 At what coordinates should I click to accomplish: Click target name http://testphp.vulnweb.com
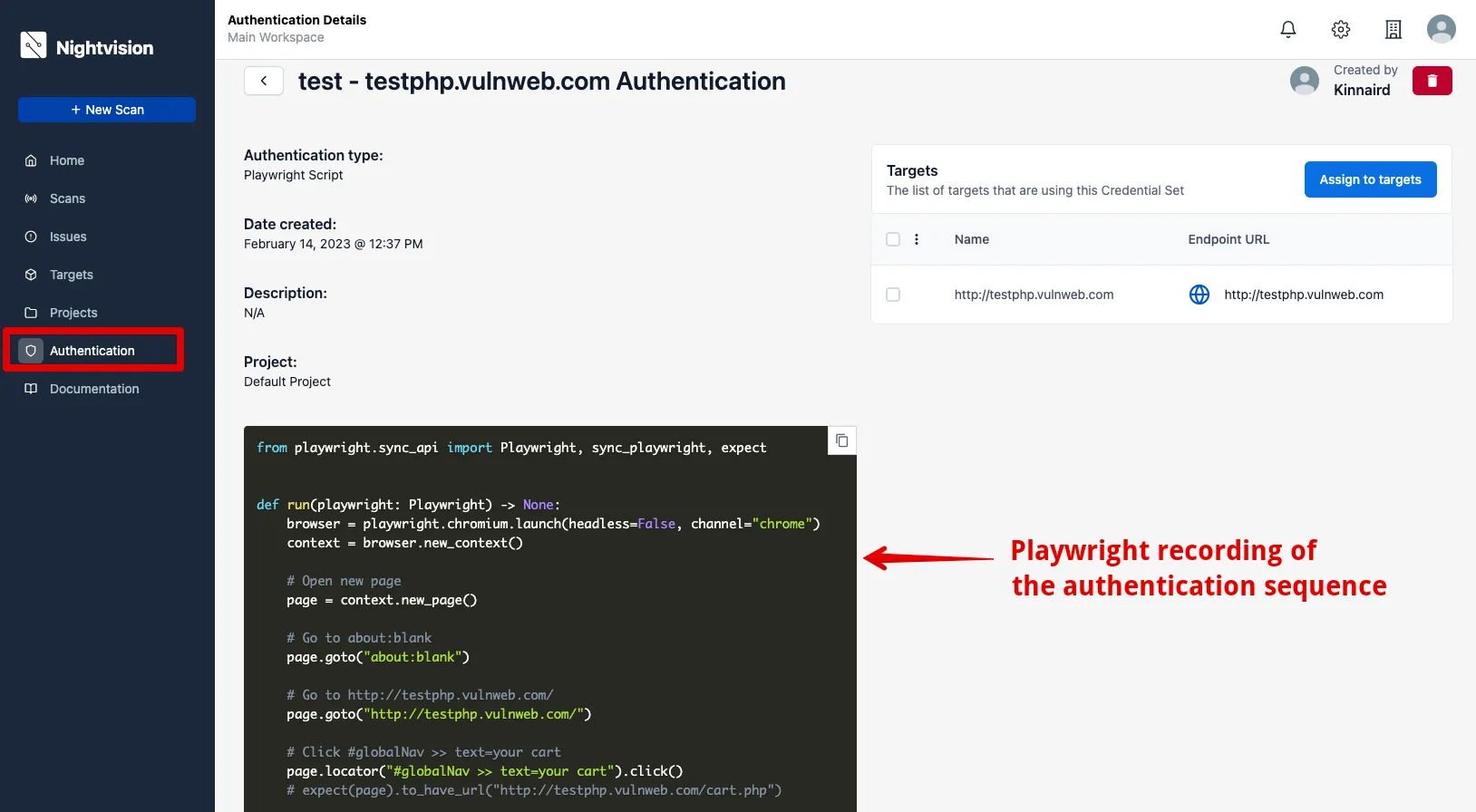coord(1034,295)
